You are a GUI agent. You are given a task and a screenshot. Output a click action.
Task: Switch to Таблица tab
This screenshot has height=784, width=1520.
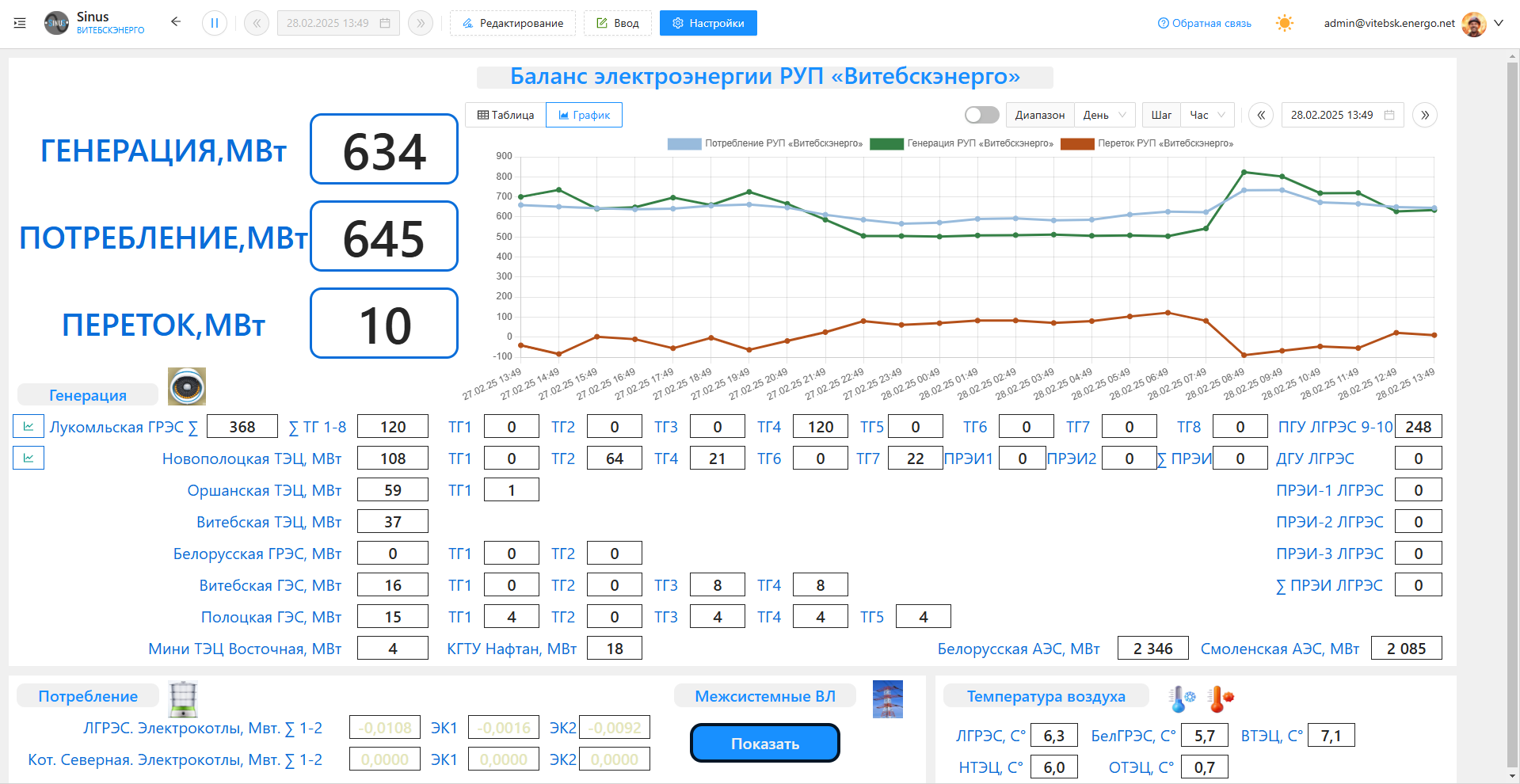(x=505, y=115)
